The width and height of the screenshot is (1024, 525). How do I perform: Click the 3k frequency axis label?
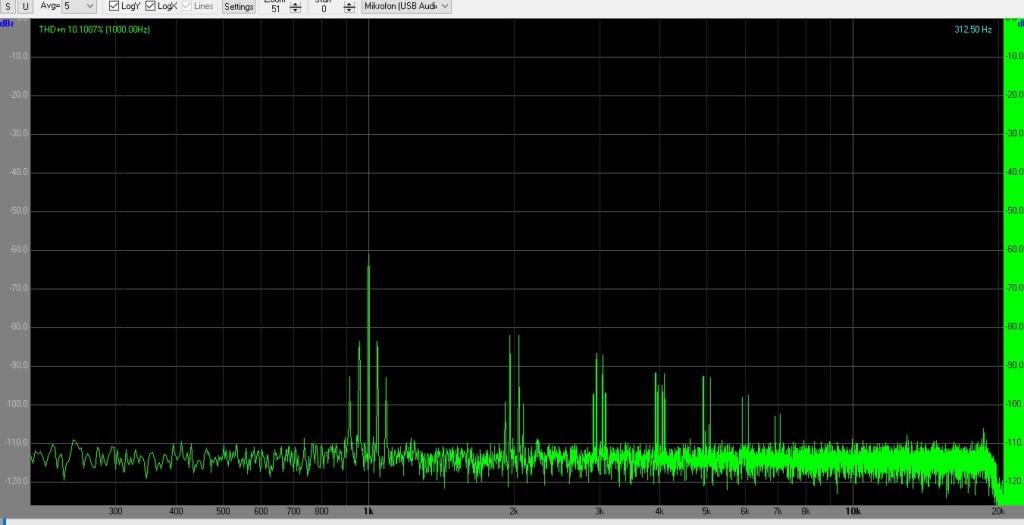tap(599, 511)
